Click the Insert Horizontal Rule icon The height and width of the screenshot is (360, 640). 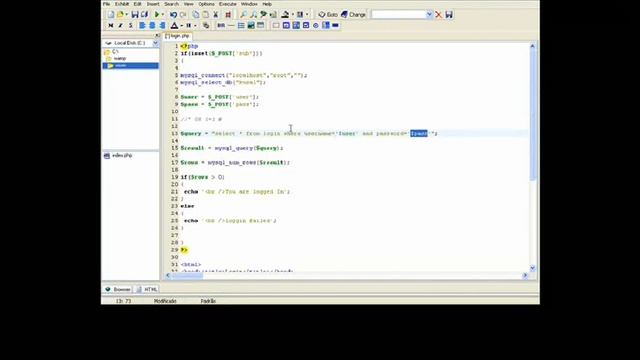pyautogui.click(x=231, y=25)
